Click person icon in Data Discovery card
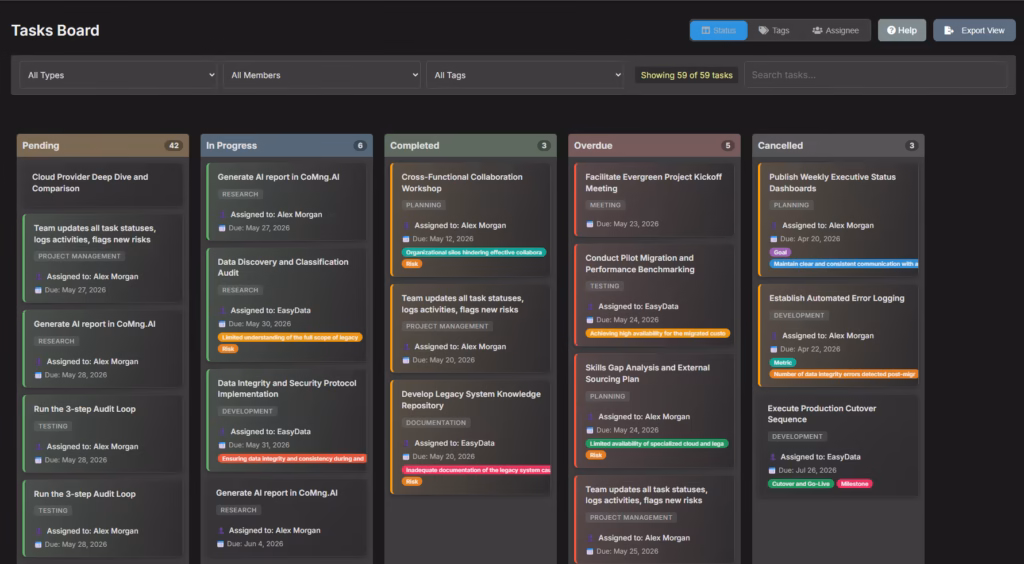 click(x=222, y=311)
